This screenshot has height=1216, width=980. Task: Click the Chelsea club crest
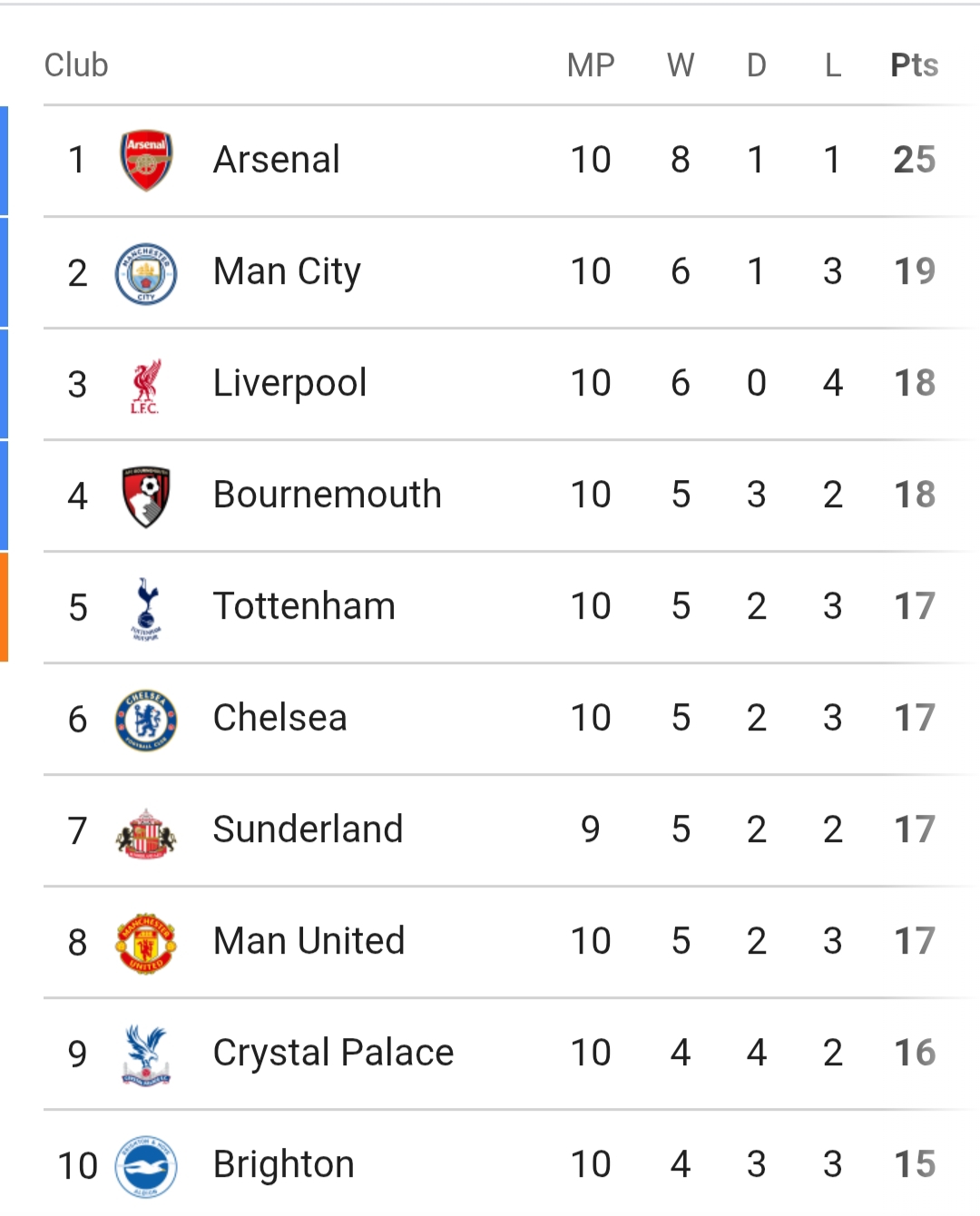pyautogui.click(x=146, y=720)
